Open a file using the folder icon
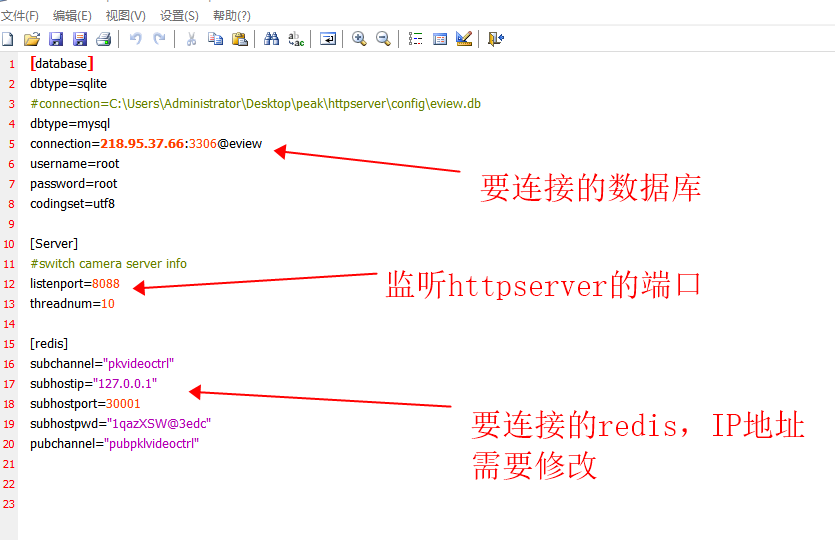Image resolution: width=835 pixels, height=540 pixels. (32, 39)
